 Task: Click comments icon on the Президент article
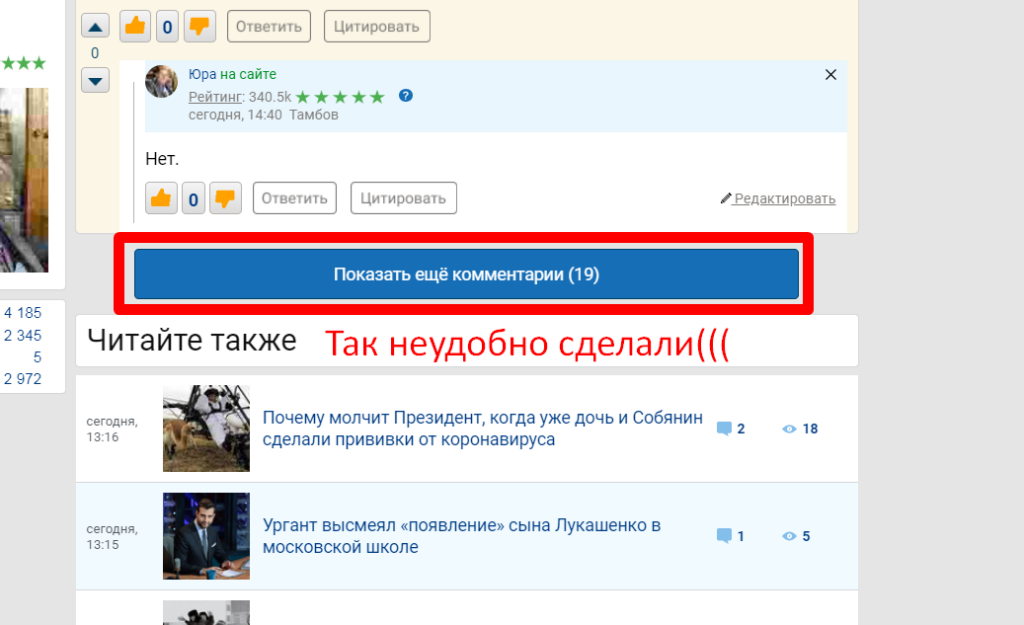coord(725,429)
